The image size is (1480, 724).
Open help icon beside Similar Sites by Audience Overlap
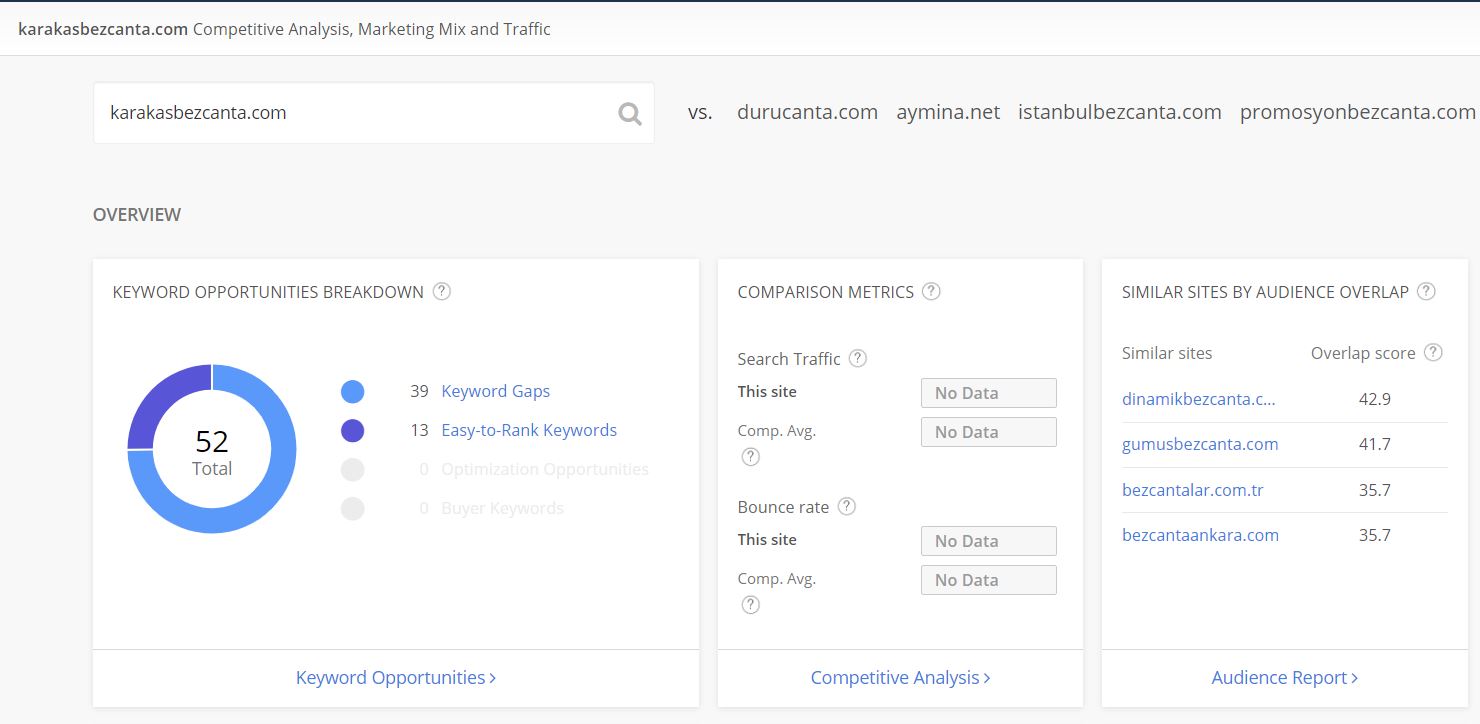click(1427, 292)
